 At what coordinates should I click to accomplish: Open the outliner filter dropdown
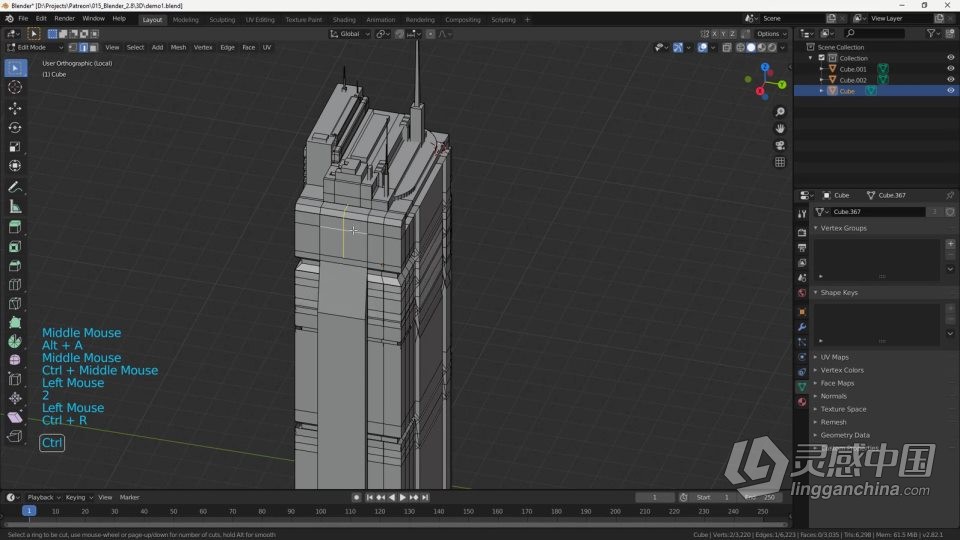click(932, 34)
